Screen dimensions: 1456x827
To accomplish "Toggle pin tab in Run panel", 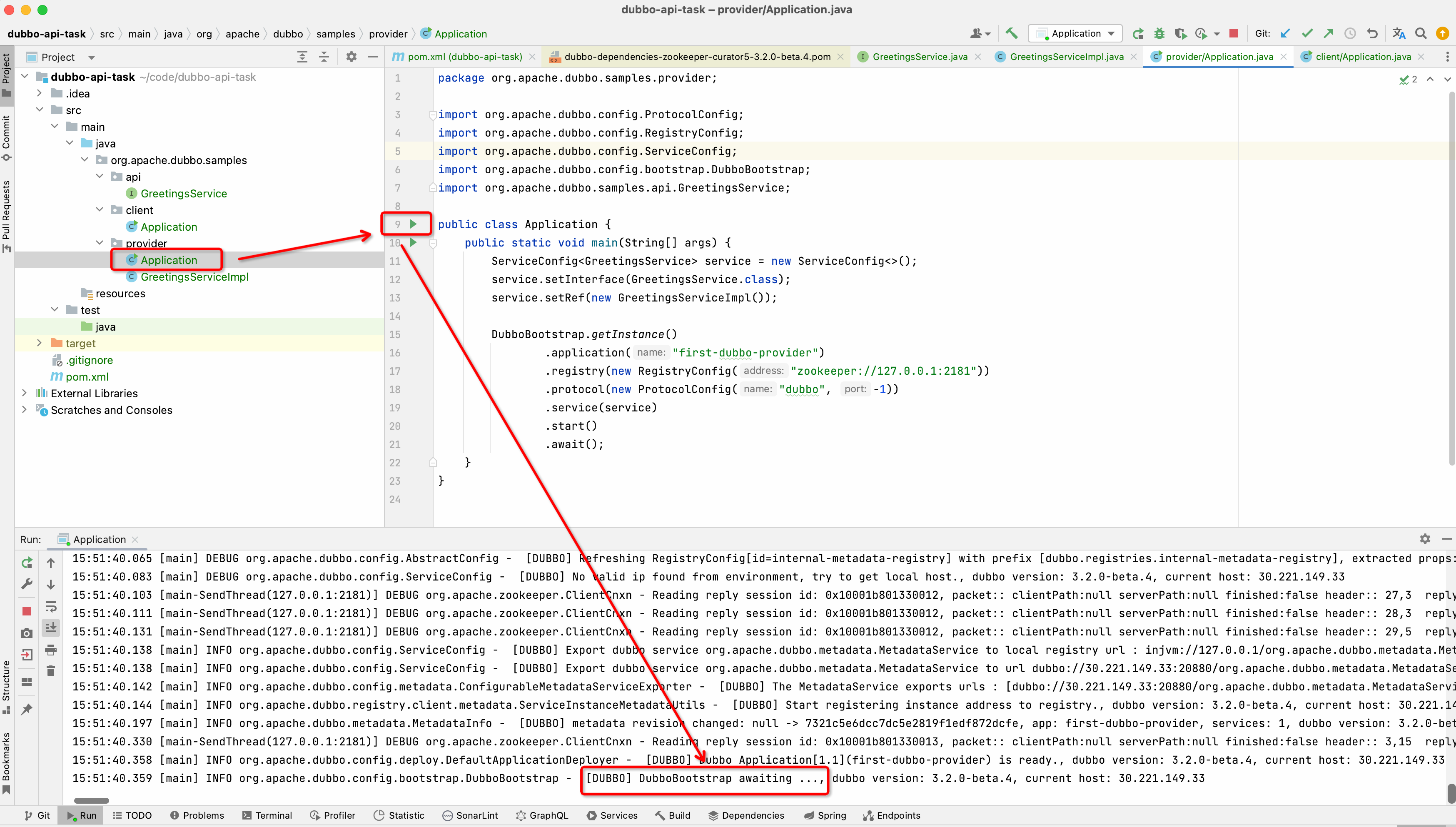I will pyautogui.click(x=27, y=709).
